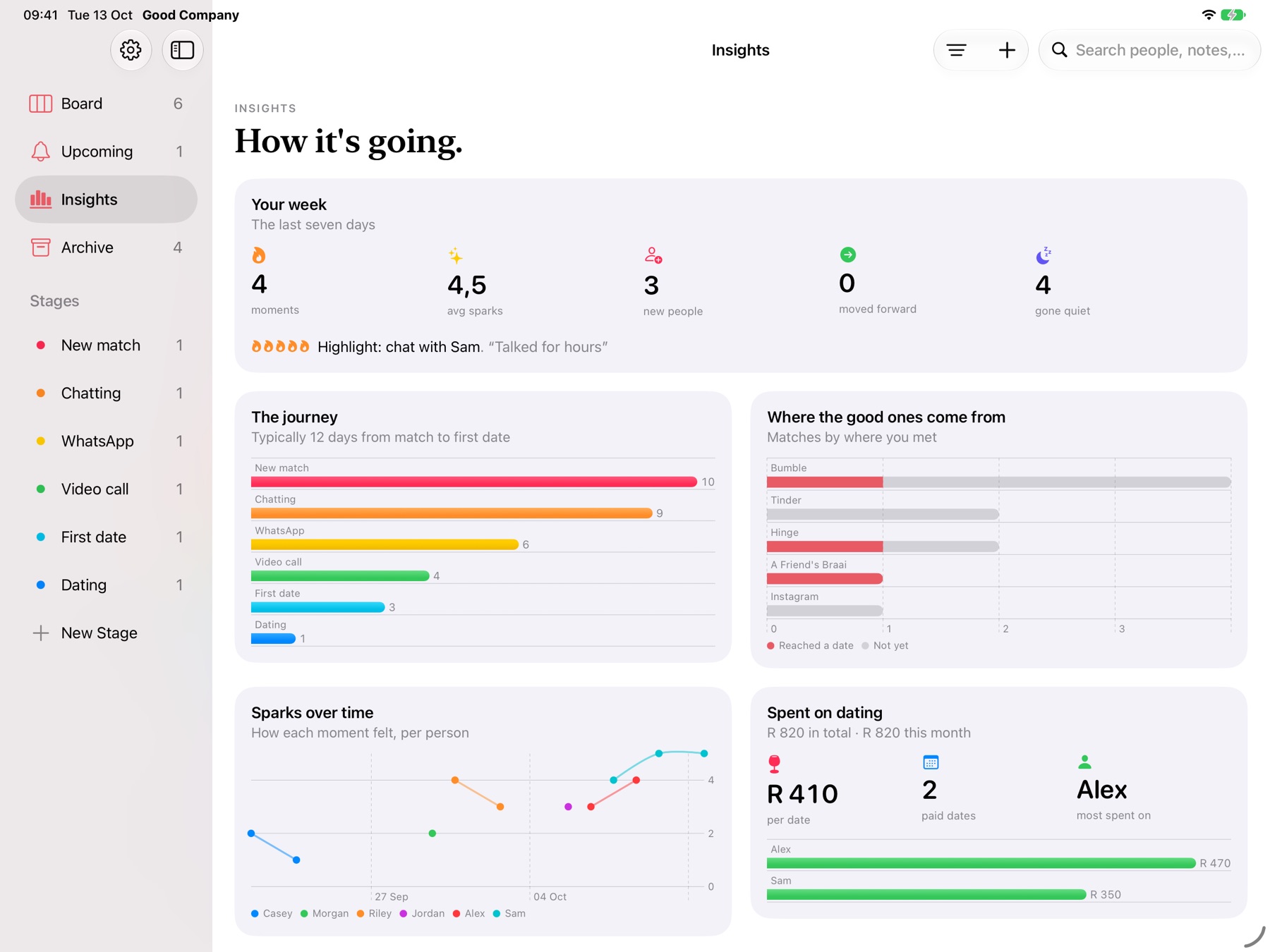Focus the search people, notes field
Viewport: 1270px width, 952px height.
coord(1150,50)
